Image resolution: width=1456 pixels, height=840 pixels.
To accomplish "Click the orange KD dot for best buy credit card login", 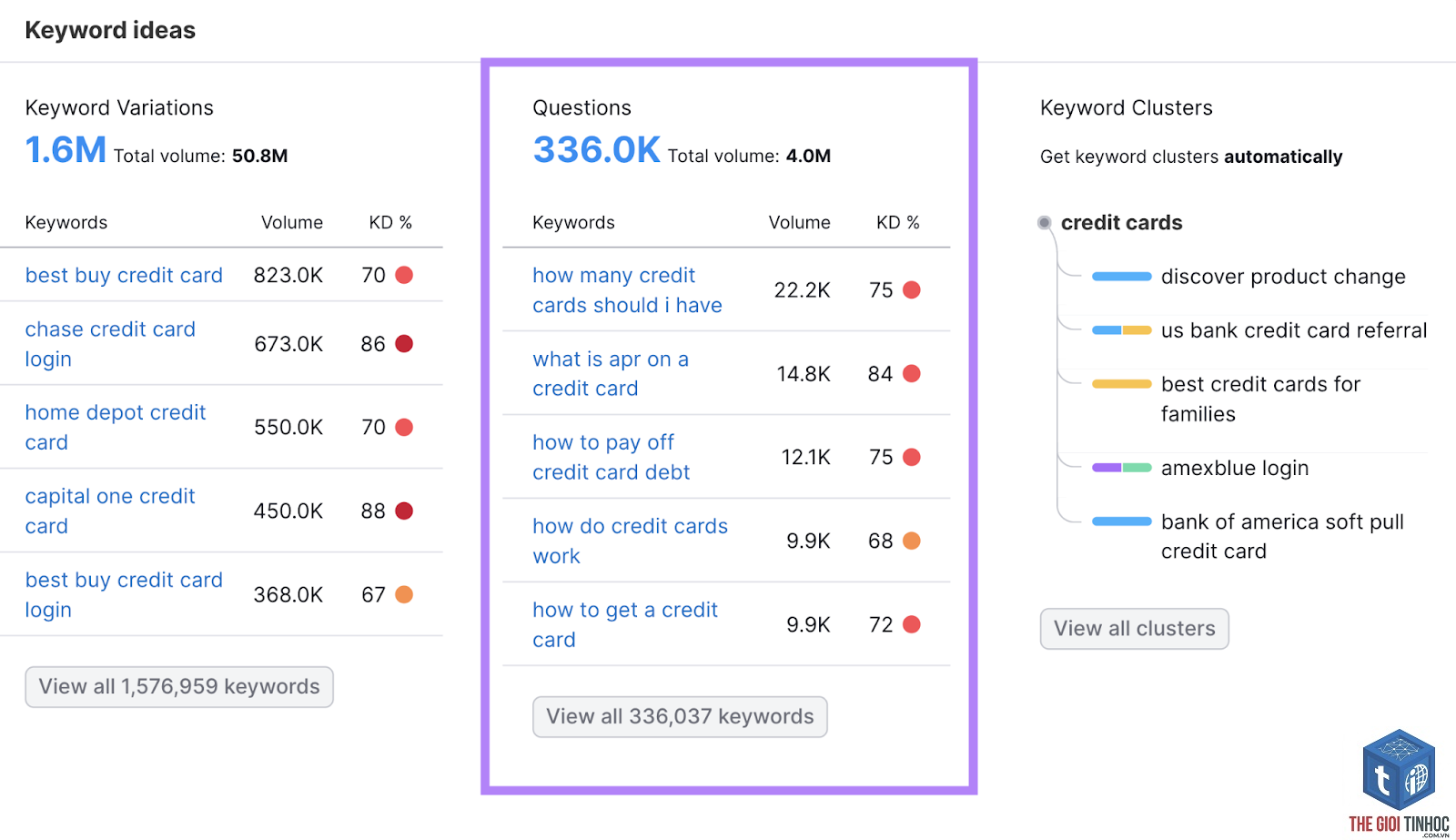I will [404, 594].
